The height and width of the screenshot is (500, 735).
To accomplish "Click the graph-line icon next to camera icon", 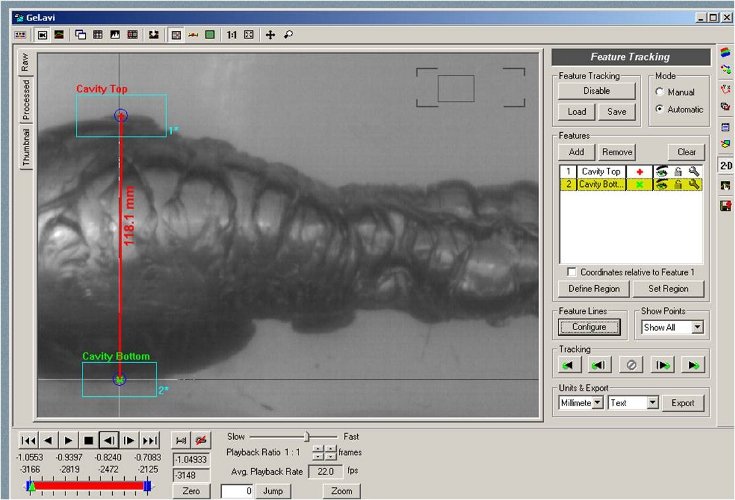I will click(59, 35).
